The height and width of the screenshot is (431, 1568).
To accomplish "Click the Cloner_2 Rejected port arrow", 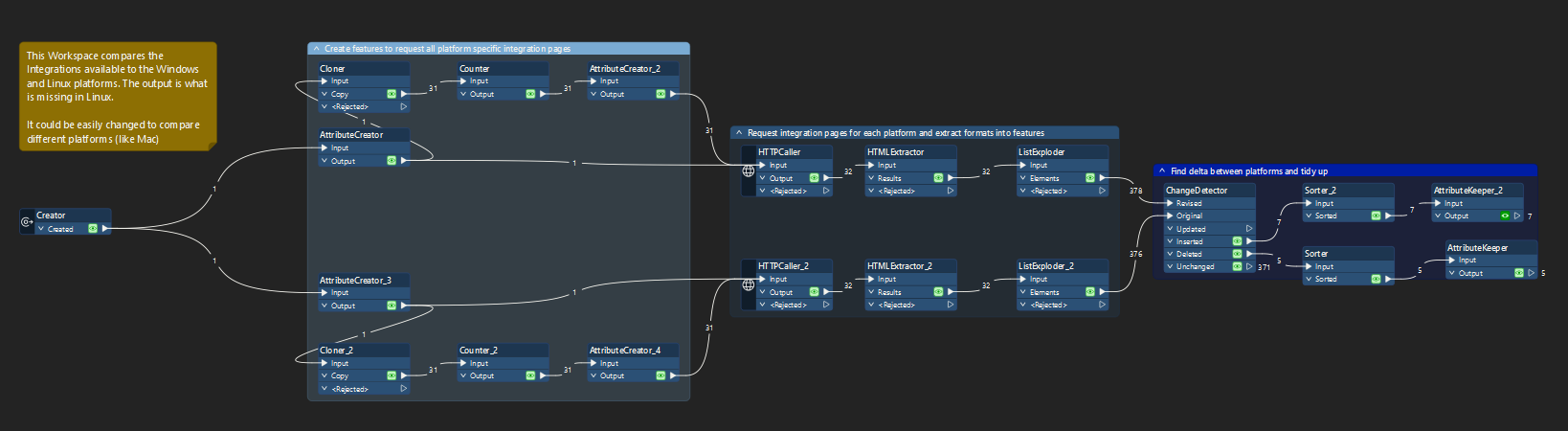I will pyautogui.click(x=404, y=389).
